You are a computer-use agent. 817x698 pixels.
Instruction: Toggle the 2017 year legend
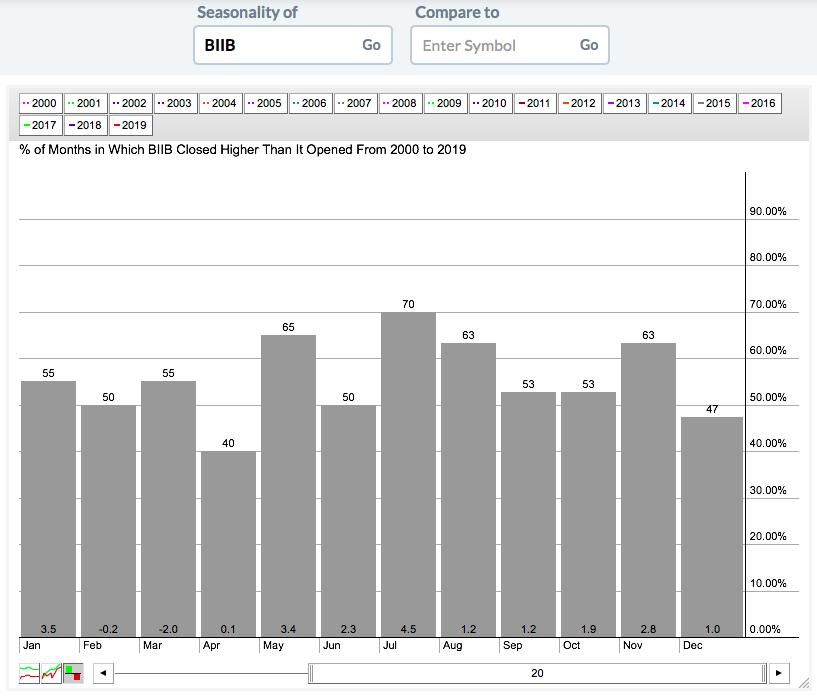tap(41, 125)
